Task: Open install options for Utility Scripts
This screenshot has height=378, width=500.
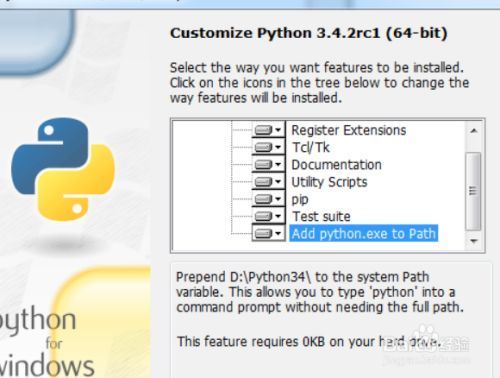Action: (x=268, y=182)
